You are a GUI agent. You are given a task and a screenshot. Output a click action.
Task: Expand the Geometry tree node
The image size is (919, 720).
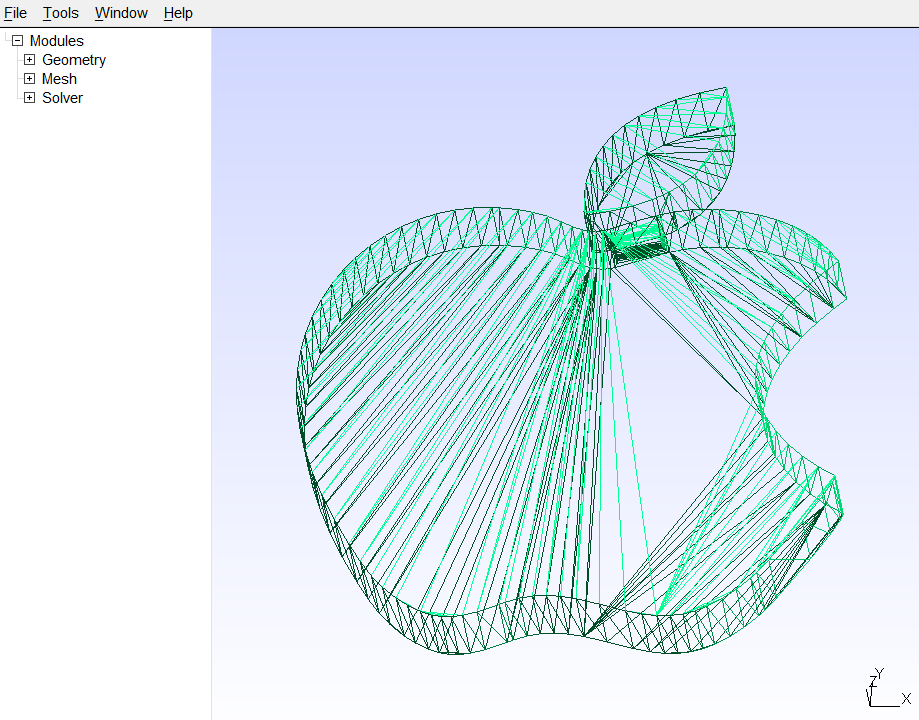tap(29, 60)
